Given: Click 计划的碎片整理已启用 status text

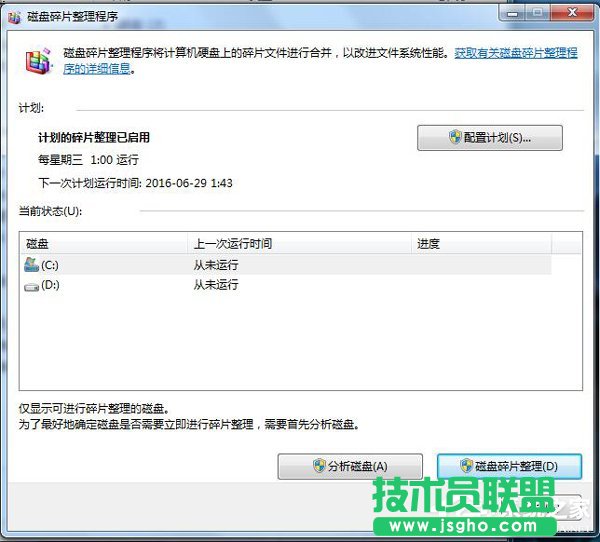Looking at the screenshot, I should pos(94,137).
